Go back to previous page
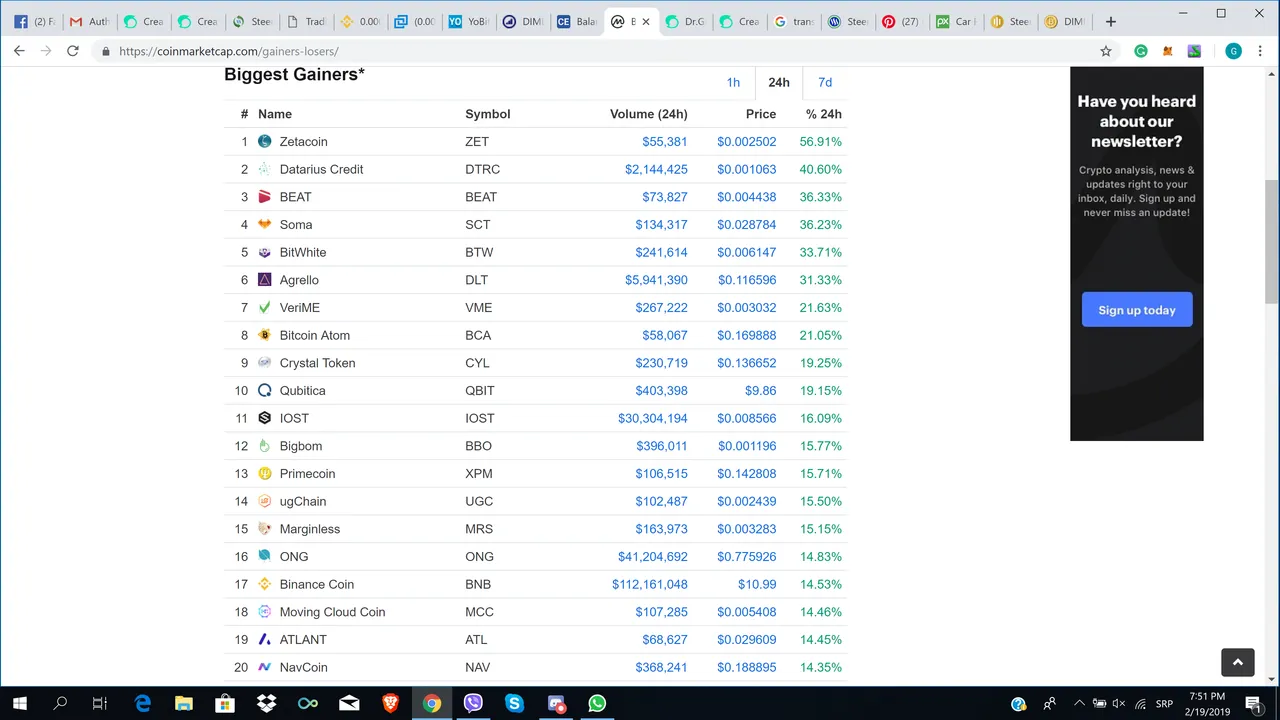 click(x=19, y=51)
